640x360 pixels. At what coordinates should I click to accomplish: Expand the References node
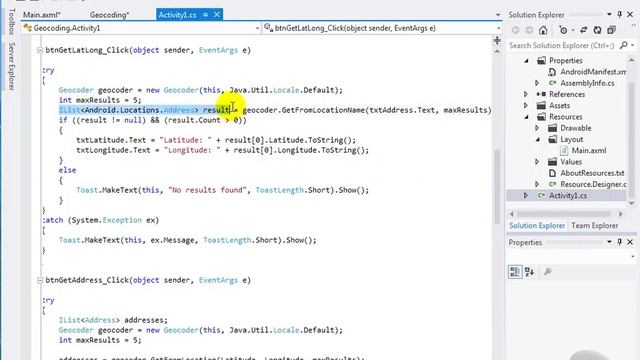[x=526, y=94]
